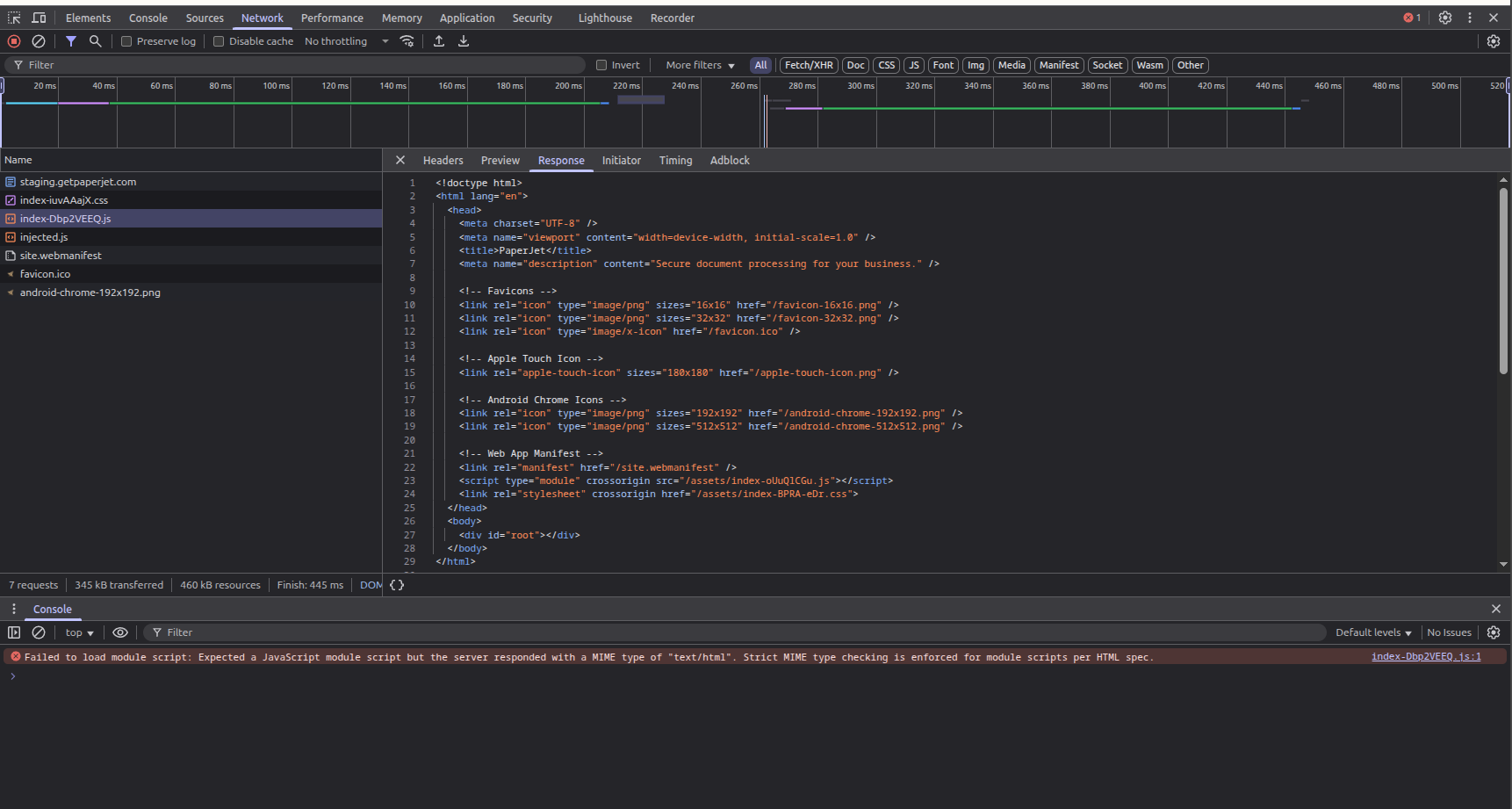Open the Headers tab
This screenshot has width=1512, height=809.
point(443,160)
